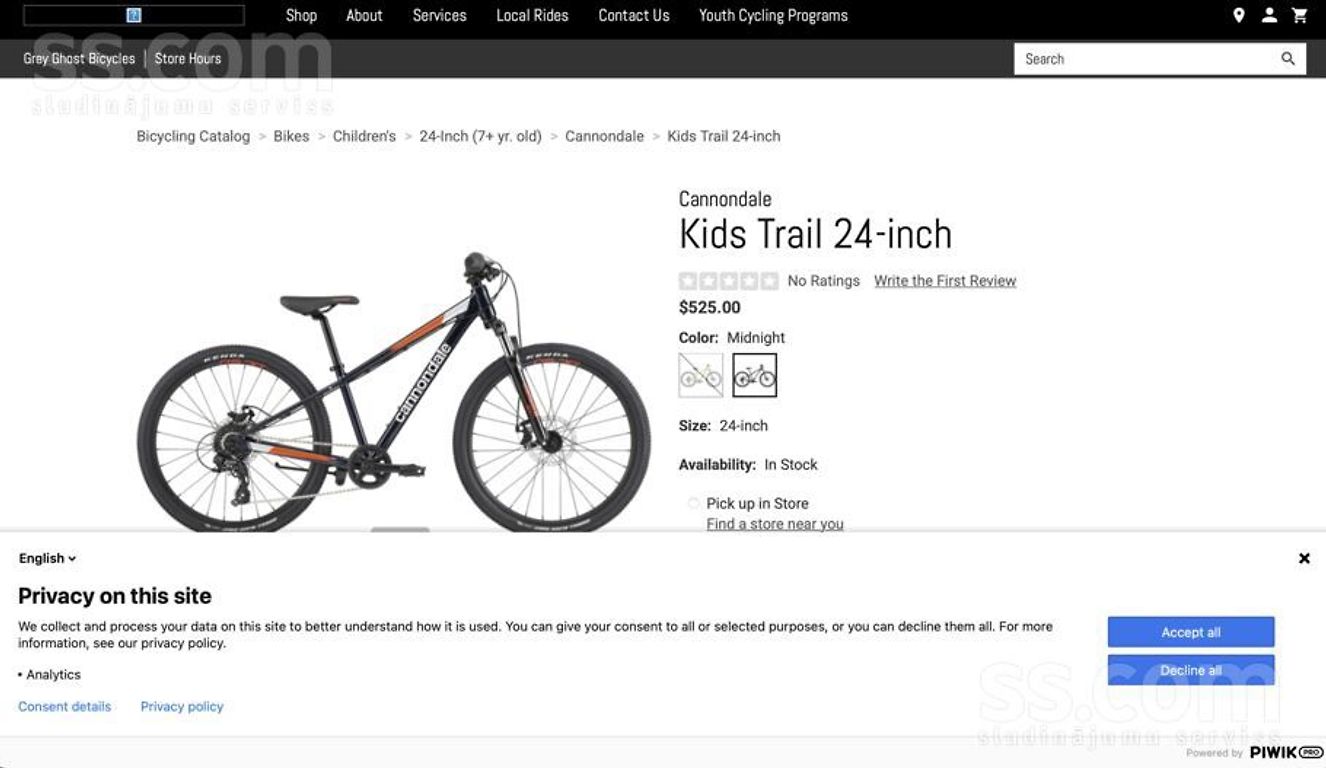Open the English language dropdown
Viewport: 1326px width, 768px height.
tap(47, 559)
